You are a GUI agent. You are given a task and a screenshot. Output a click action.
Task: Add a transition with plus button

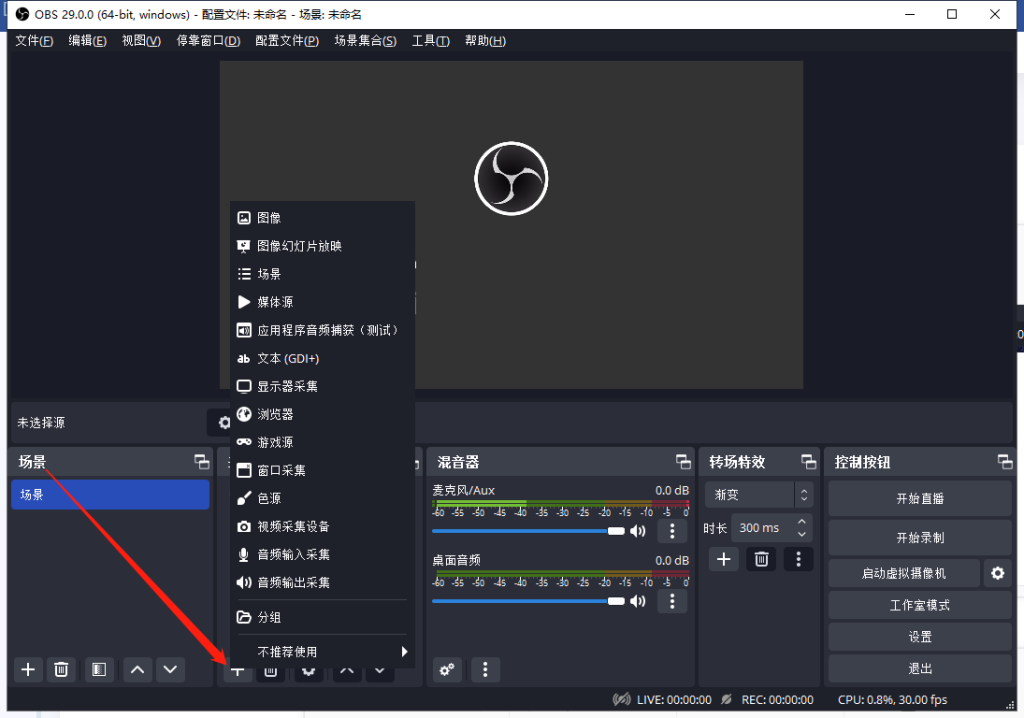pos(724,559)
